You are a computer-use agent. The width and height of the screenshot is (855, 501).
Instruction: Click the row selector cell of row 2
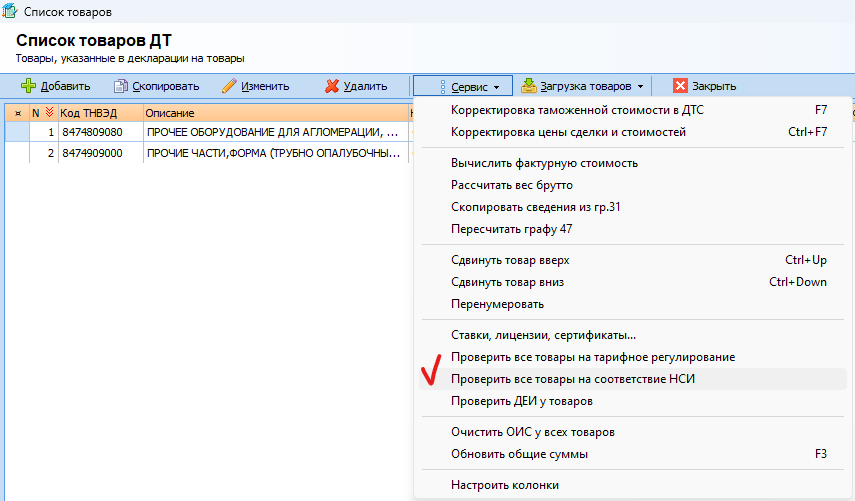click(17, 153)
